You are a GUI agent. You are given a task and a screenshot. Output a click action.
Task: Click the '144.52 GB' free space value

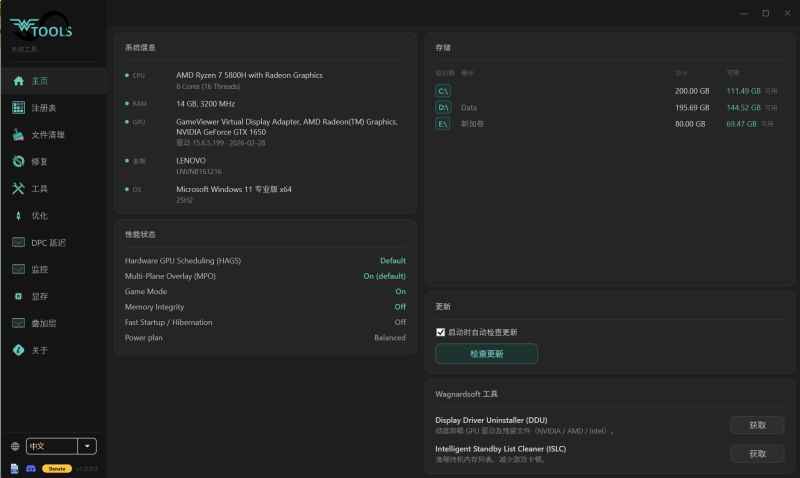(x=743, y=108)
